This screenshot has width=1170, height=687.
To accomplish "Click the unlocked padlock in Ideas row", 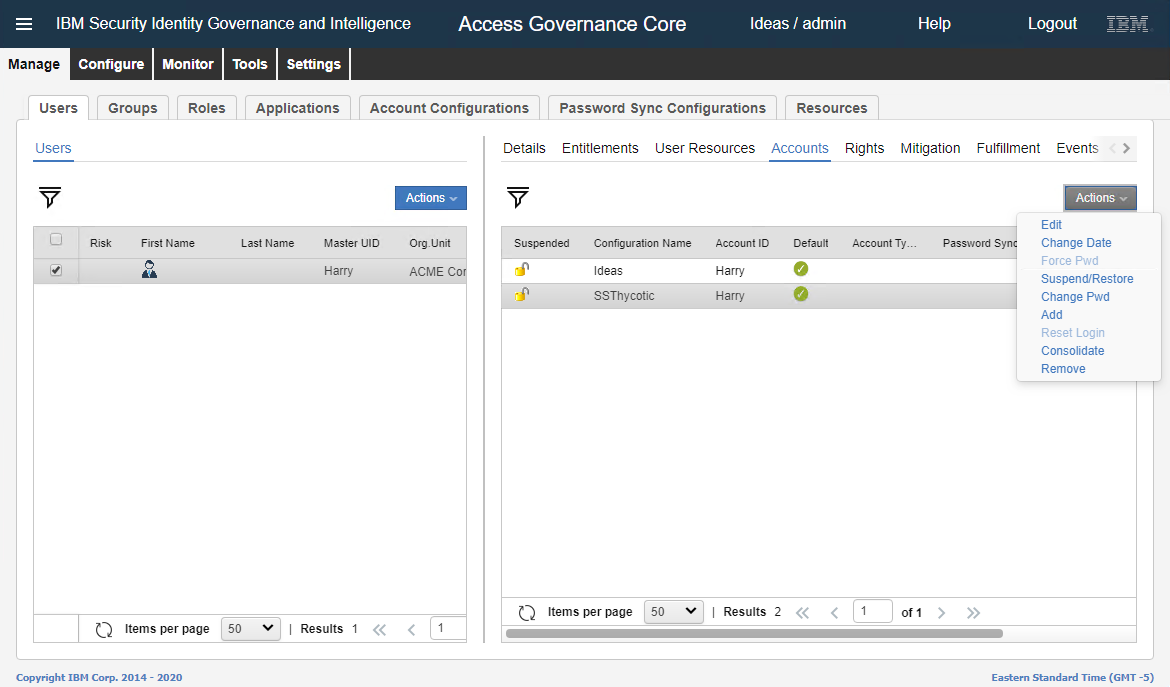I will [x=522, y=269].
